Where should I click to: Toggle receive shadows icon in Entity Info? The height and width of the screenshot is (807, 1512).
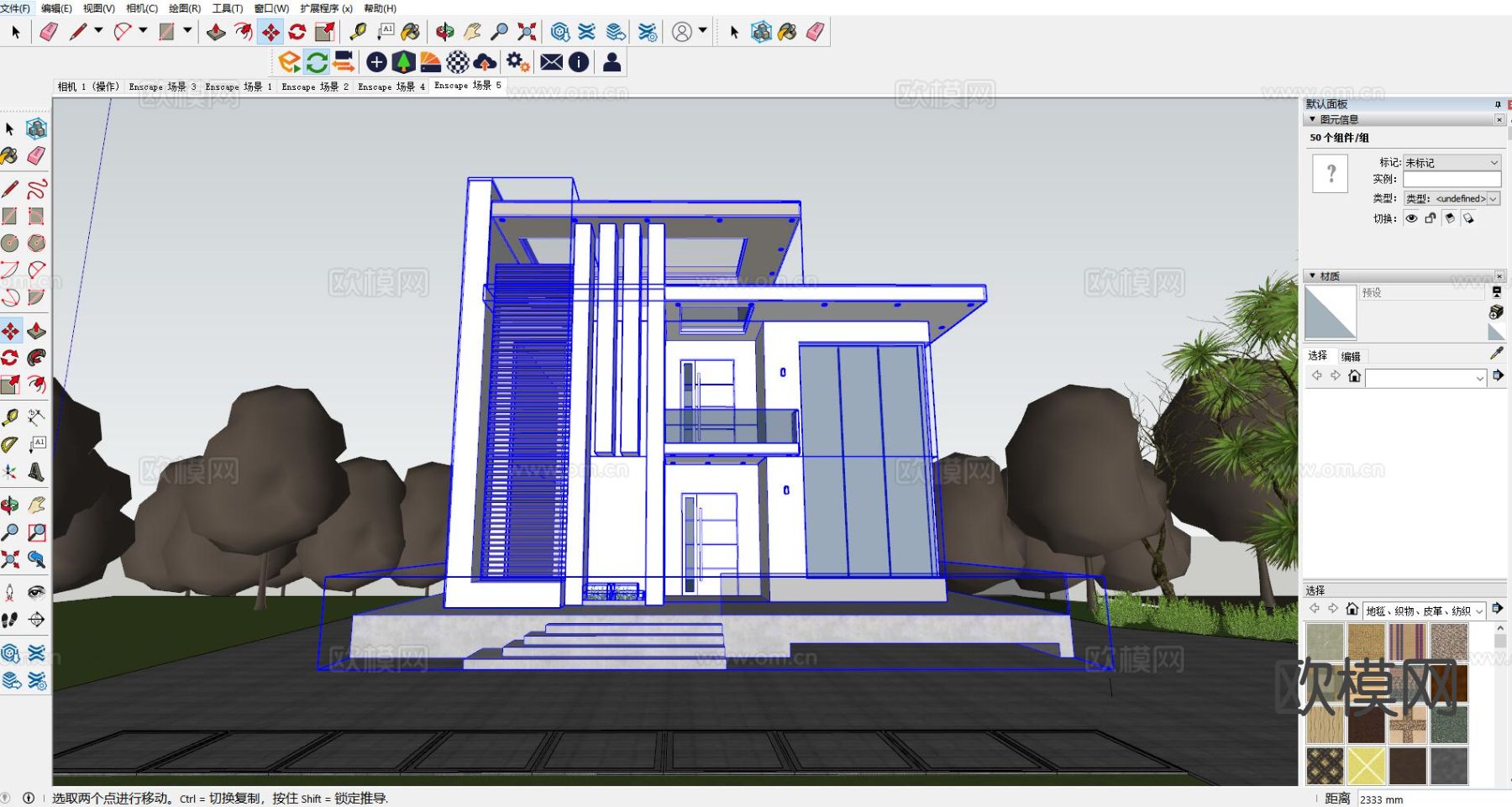[x=1450, y=218]
